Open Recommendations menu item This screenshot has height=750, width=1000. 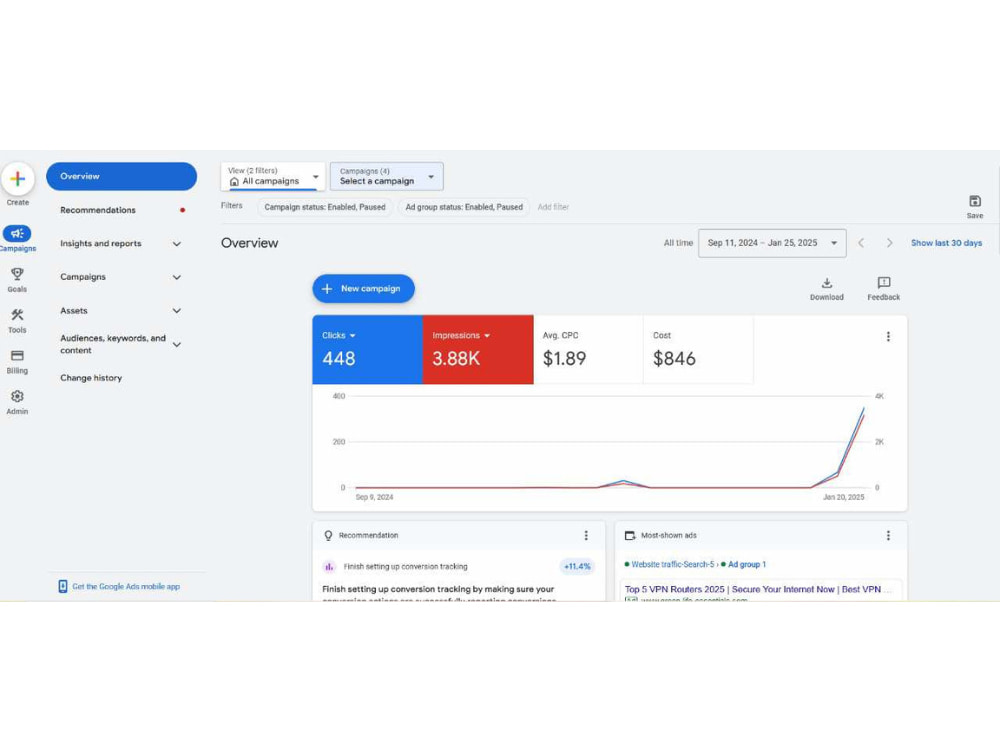[x=121, y=210]
